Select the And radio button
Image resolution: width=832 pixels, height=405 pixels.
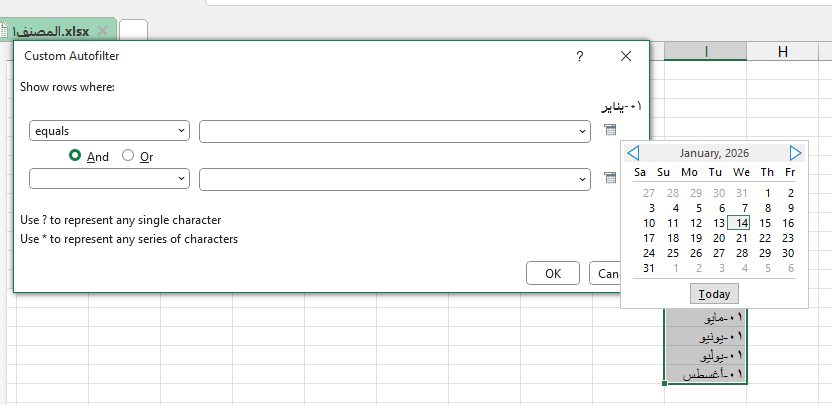point(75,156)
